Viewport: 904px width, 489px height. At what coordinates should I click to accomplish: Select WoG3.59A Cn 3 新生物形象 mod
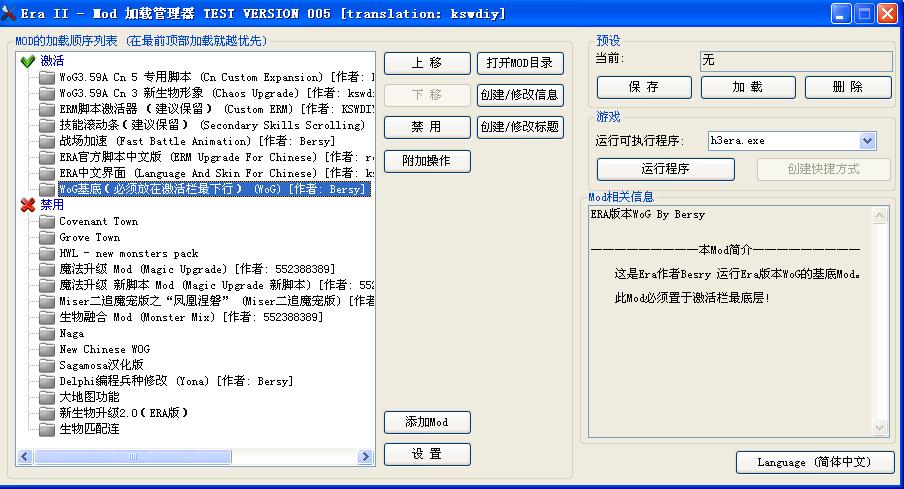pyautogui.click(x=216, y=93)
